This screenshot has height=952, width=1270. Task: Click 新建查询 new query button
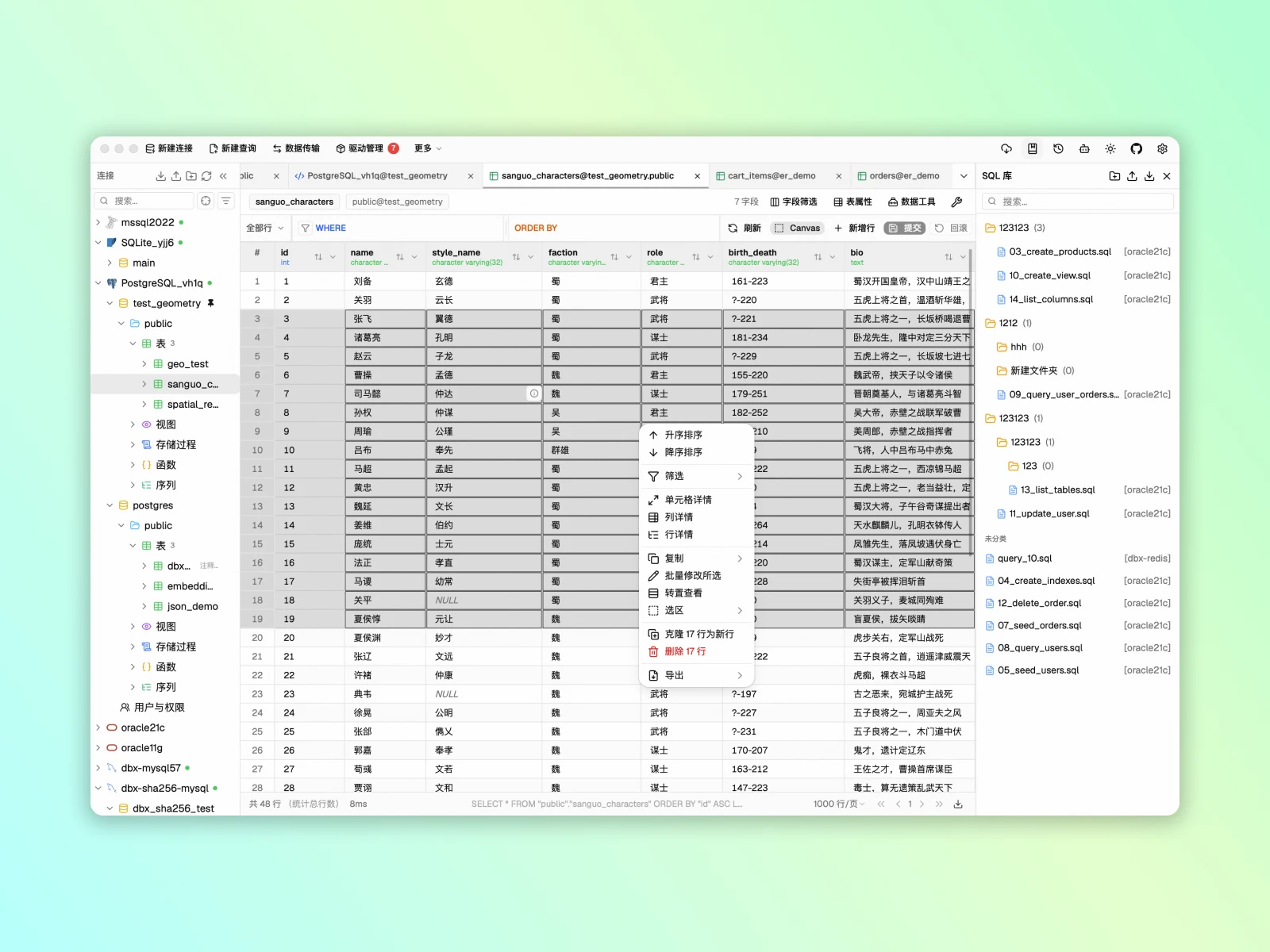[233, 148]
